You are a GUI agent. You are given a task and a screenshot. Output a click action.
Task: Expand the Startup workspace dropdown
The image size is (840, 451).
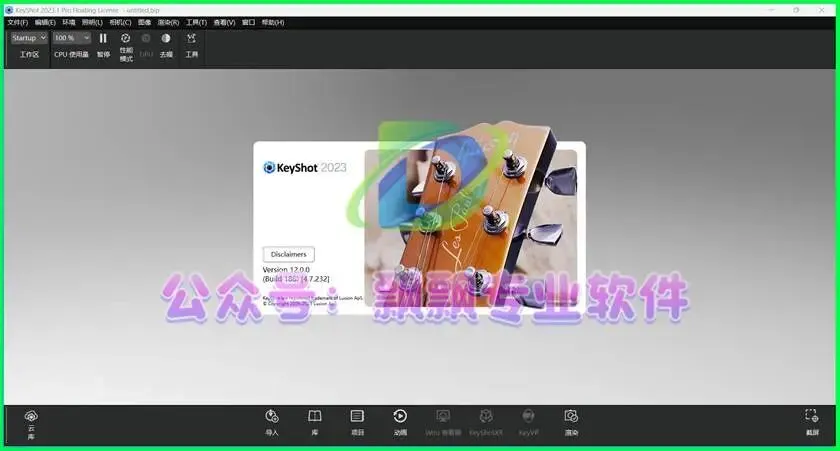29,38
